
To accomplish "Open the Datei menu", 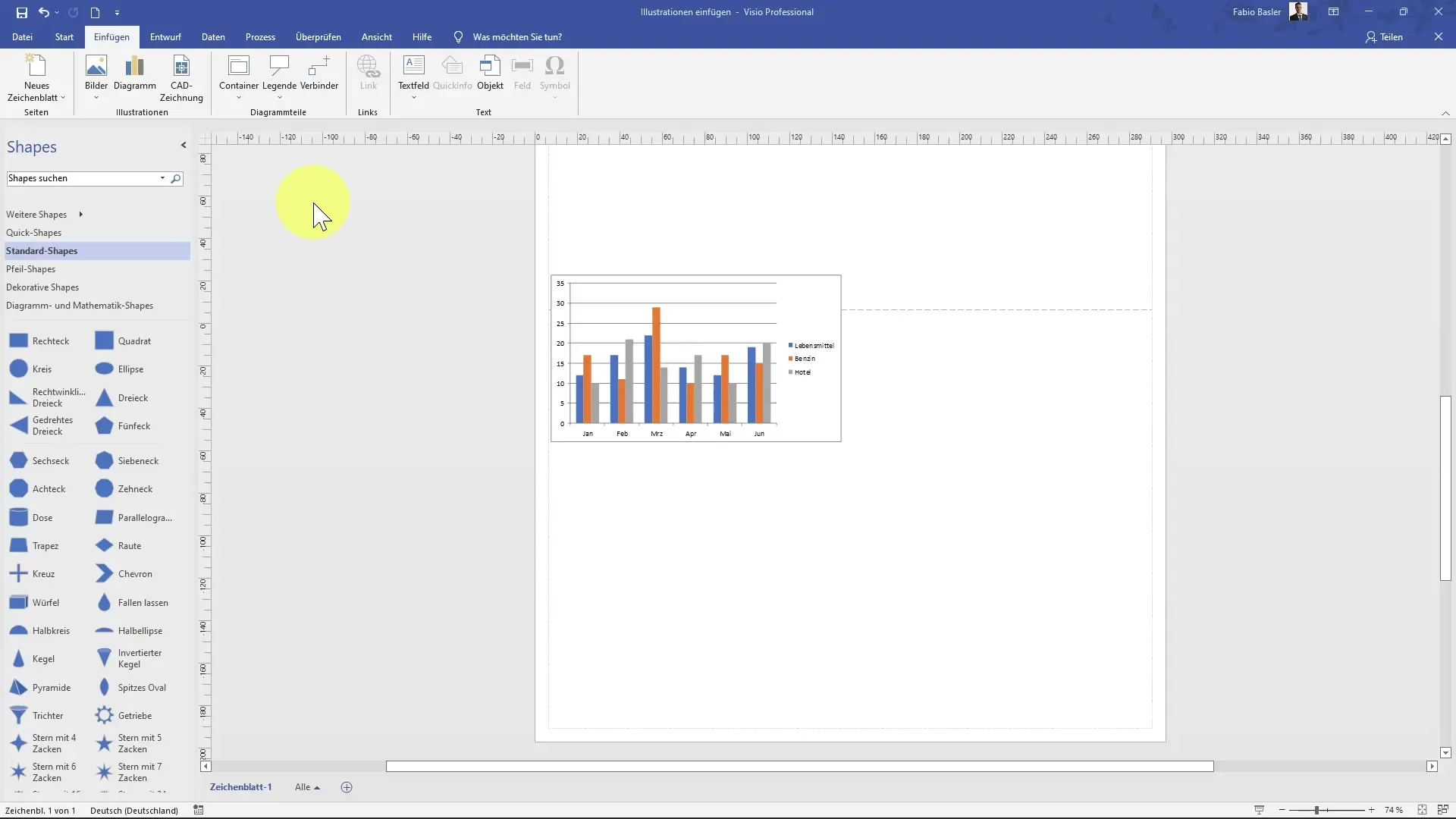I will click(x=22, y=36).
